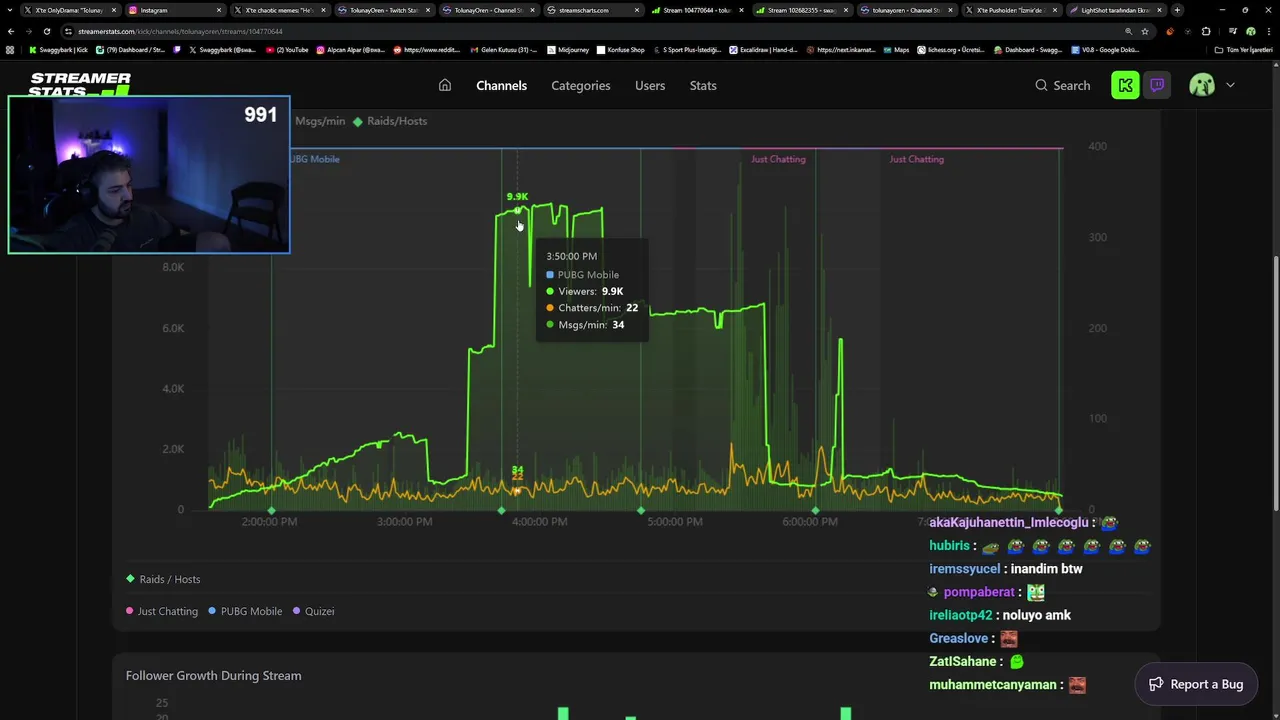1280x720 pixels.
Task: Bookmark this page with star icon
Action: (x=1145, y=31)
